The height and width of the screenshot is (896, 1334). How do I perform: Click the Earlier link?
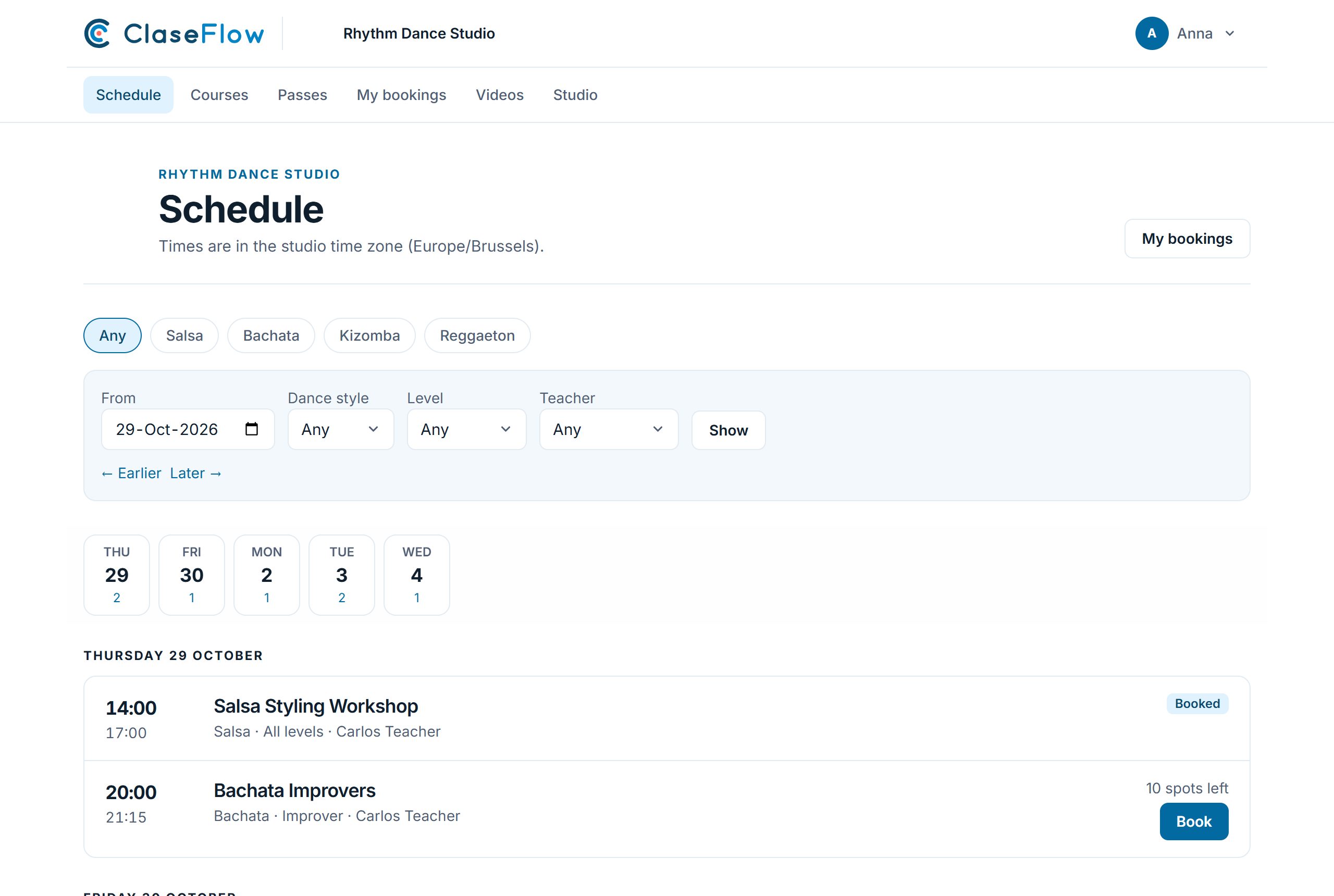[x=131, y=473]
